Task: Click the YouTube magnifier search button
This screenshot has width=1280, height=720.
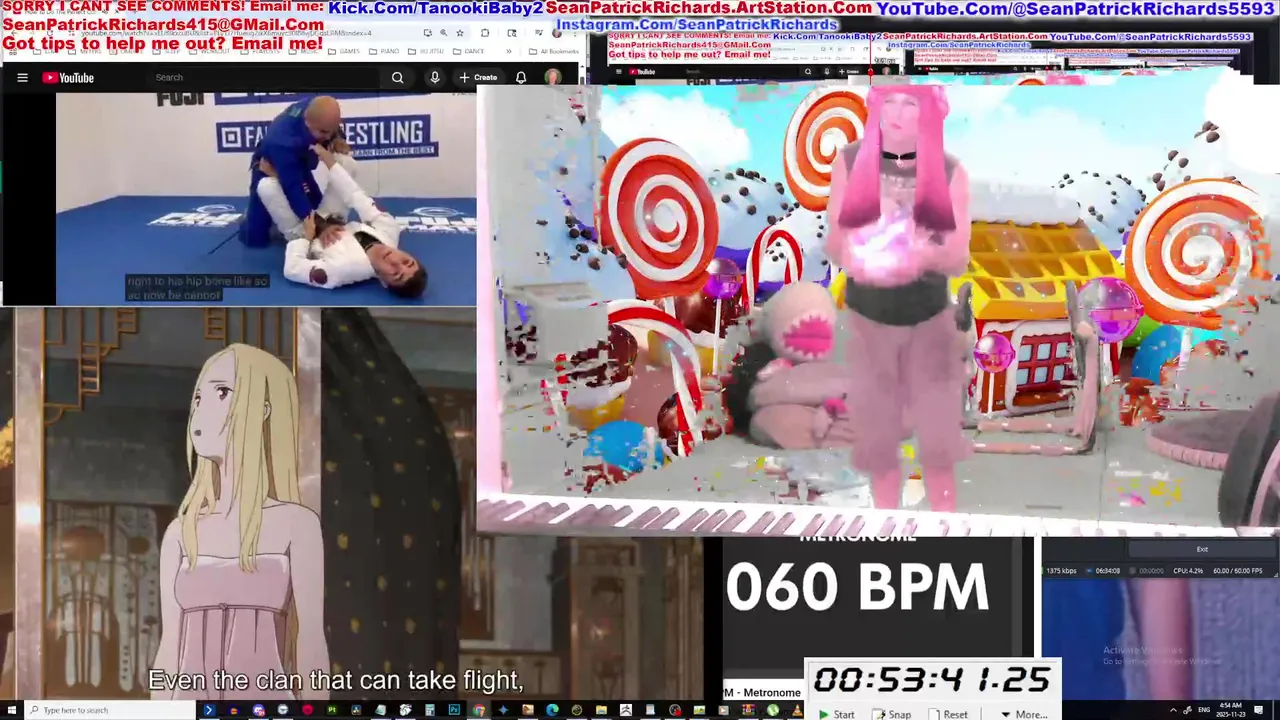Action: point(397,77)
